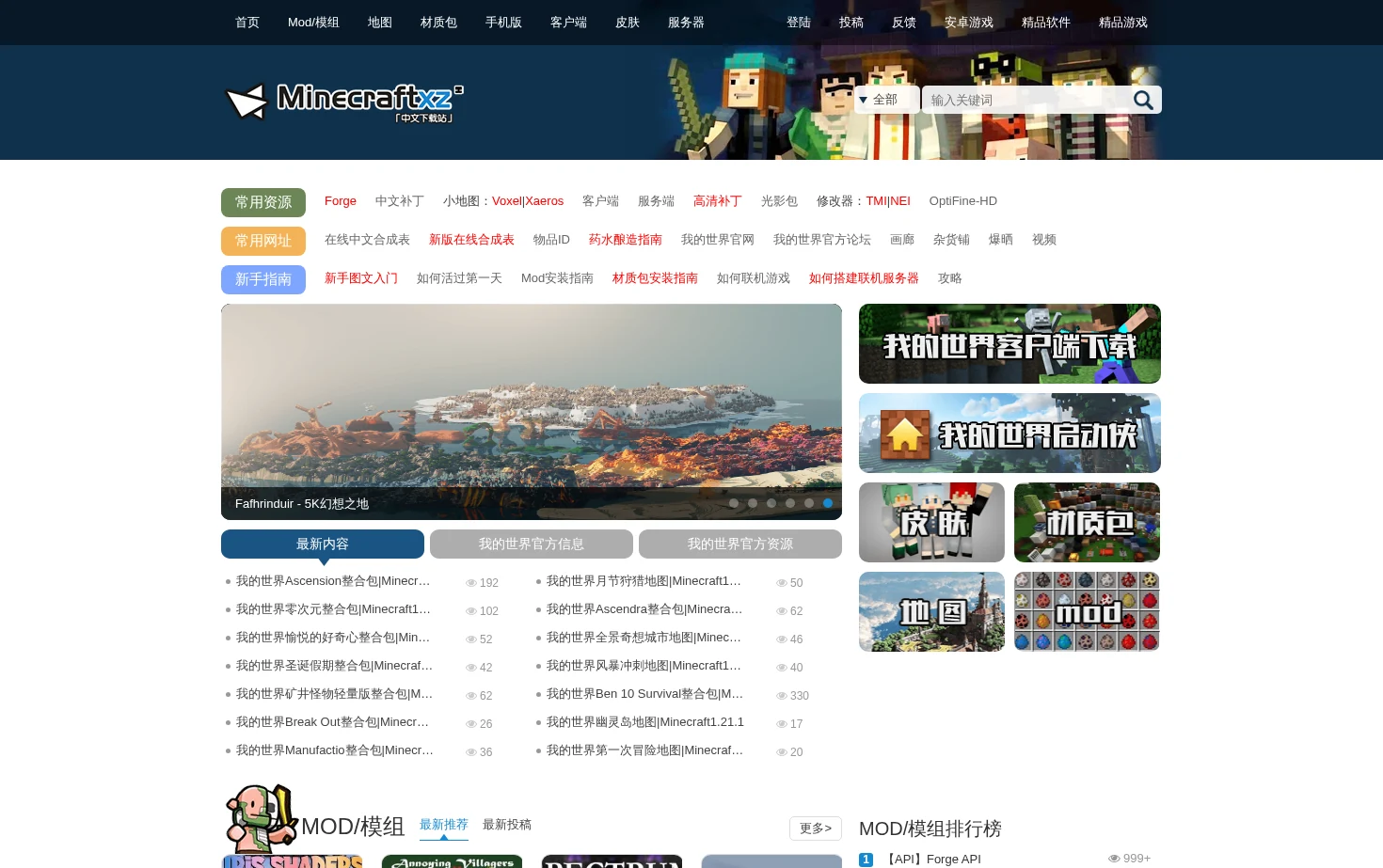Image resolution: width=1383 pixels, height=868 pixels.
Task: Open the 皮肤 category tile
Action: click(931, 523)
